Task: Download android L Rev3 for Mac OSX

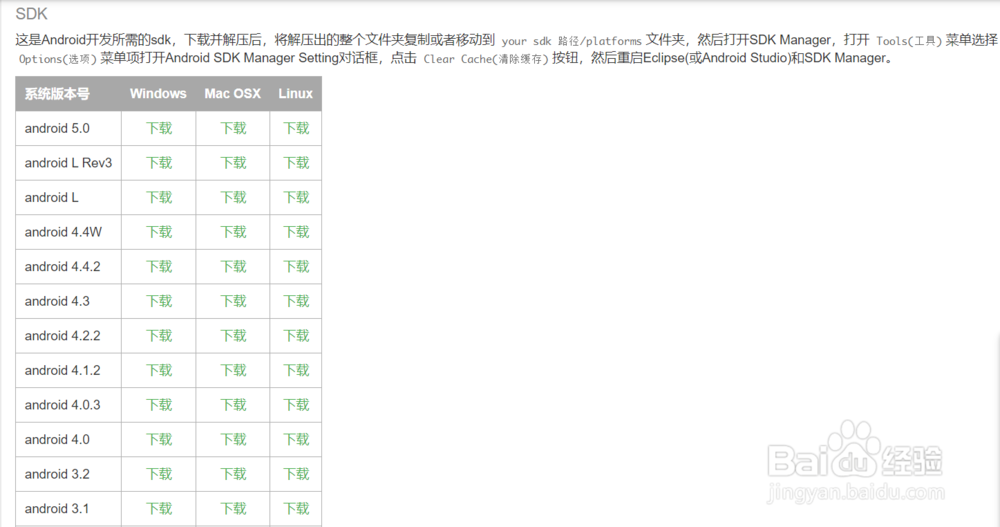Action: (x=233, y=163)
